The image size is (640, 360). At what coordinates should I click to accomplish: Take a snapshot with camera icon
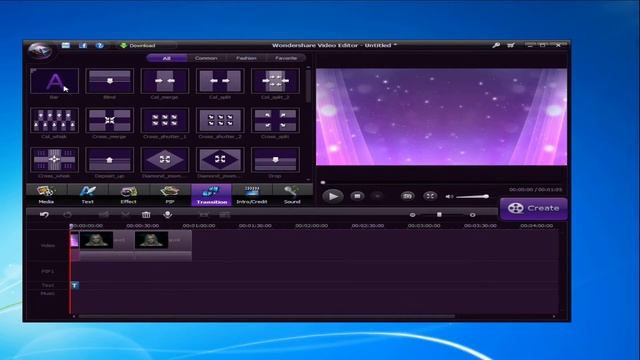pyautogui.click(x=407, y=196)
